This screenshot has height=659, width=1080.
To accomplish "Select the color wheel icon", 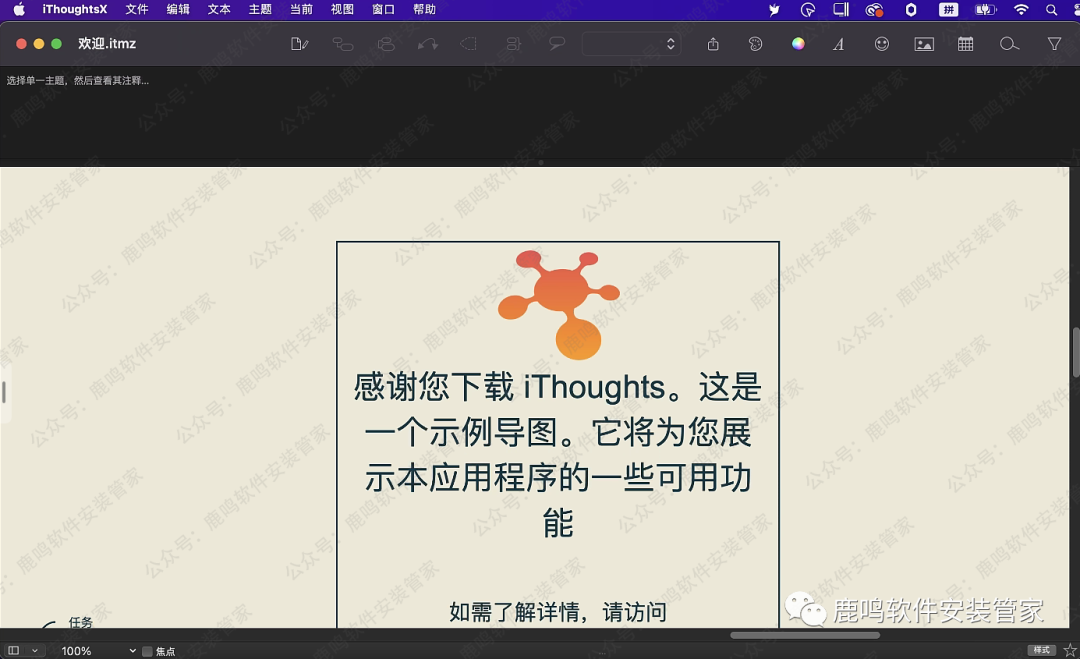I will click(x=797, y=44).
